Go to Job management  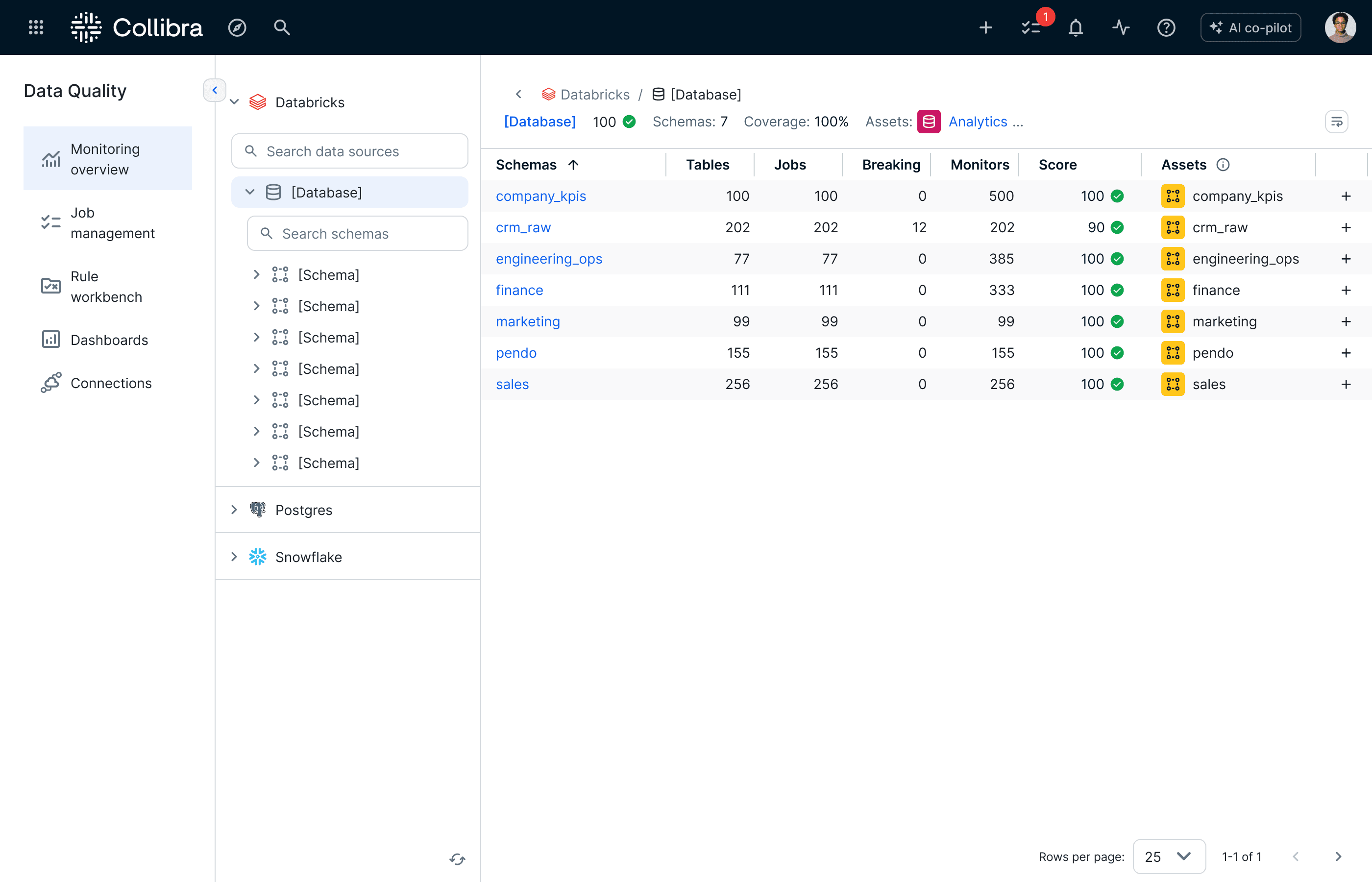[108, 223]
